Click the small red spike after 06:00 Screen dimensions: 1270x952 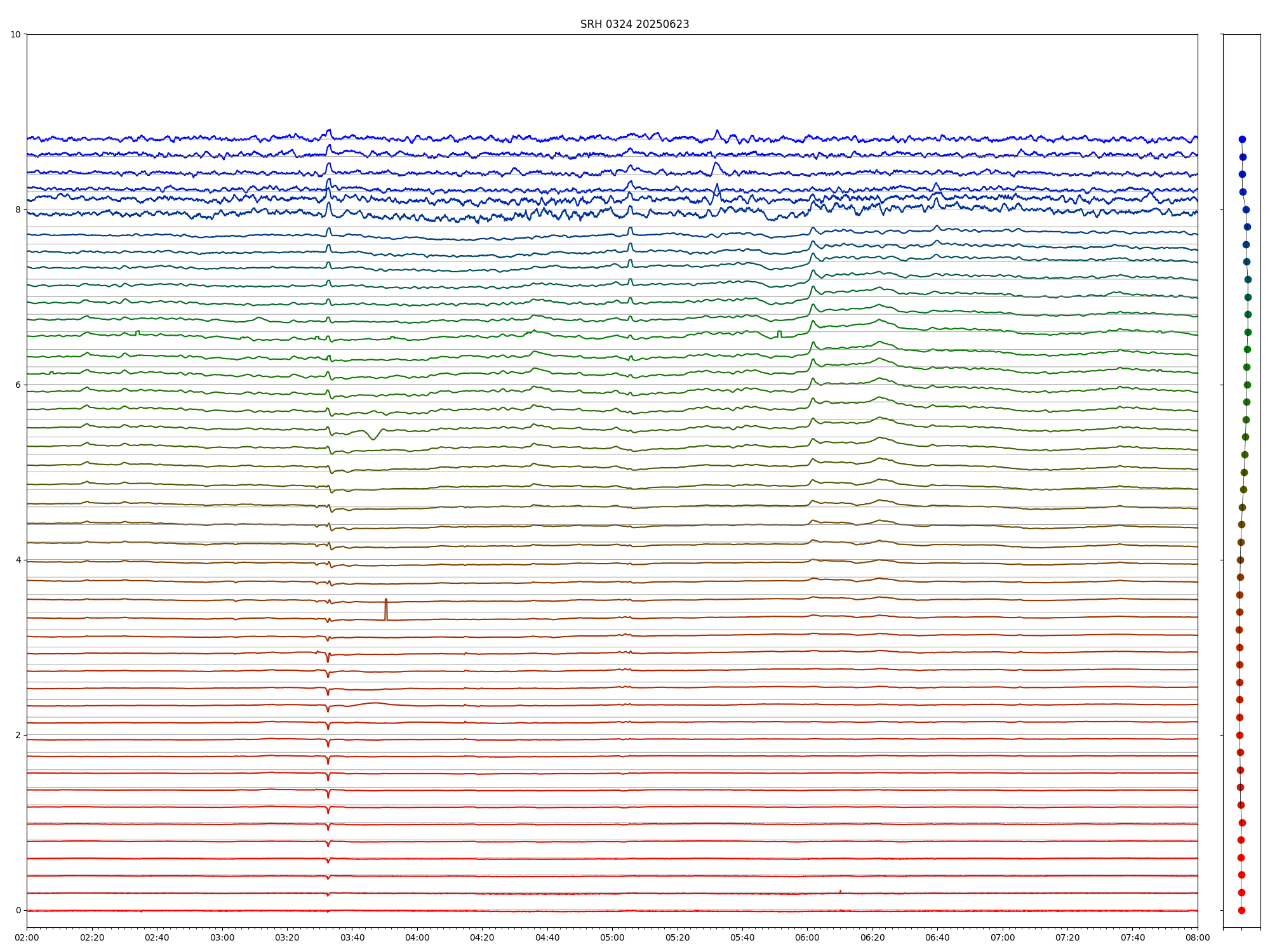(x=840, y=891)
